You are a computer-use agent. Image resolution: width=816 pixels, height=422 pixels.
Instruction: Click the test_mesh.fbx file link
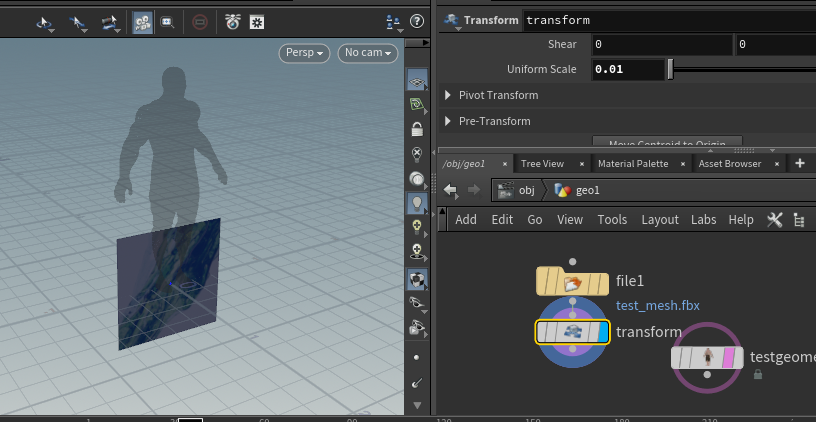click(x=658, y=305)
